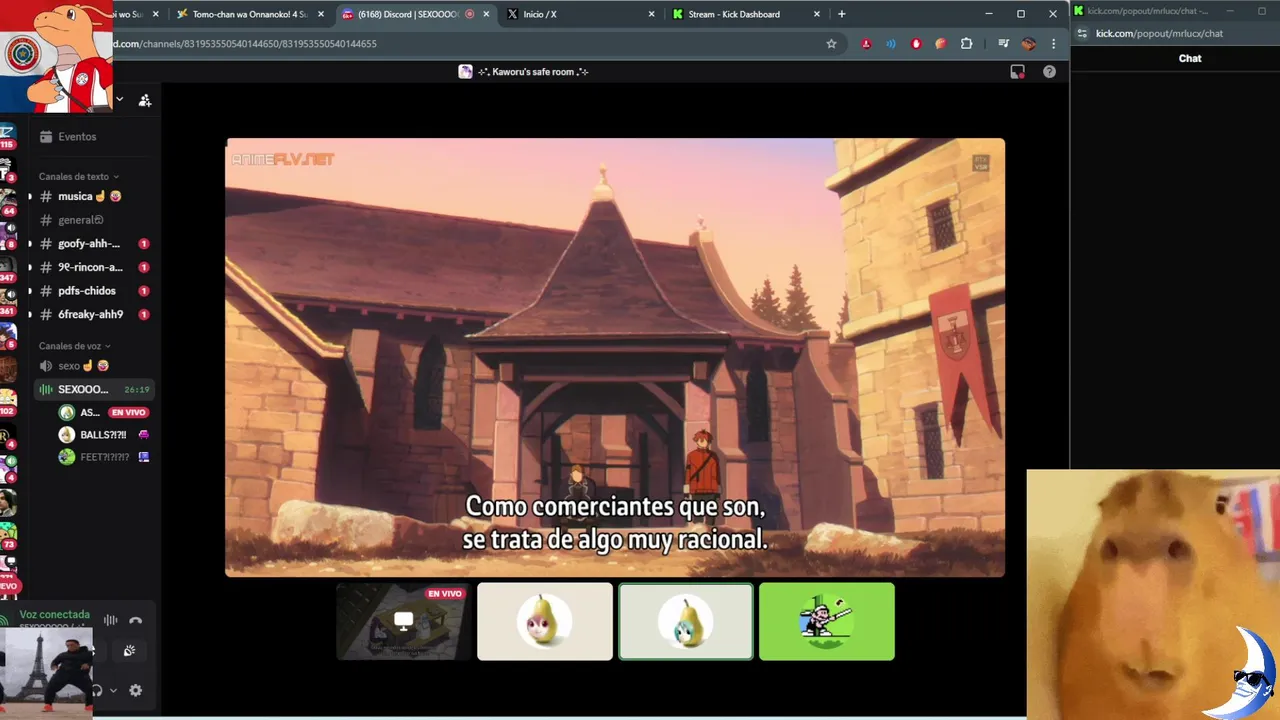
Task: Open the soundboard button in voice panel
Action: (x=129, y=651)
